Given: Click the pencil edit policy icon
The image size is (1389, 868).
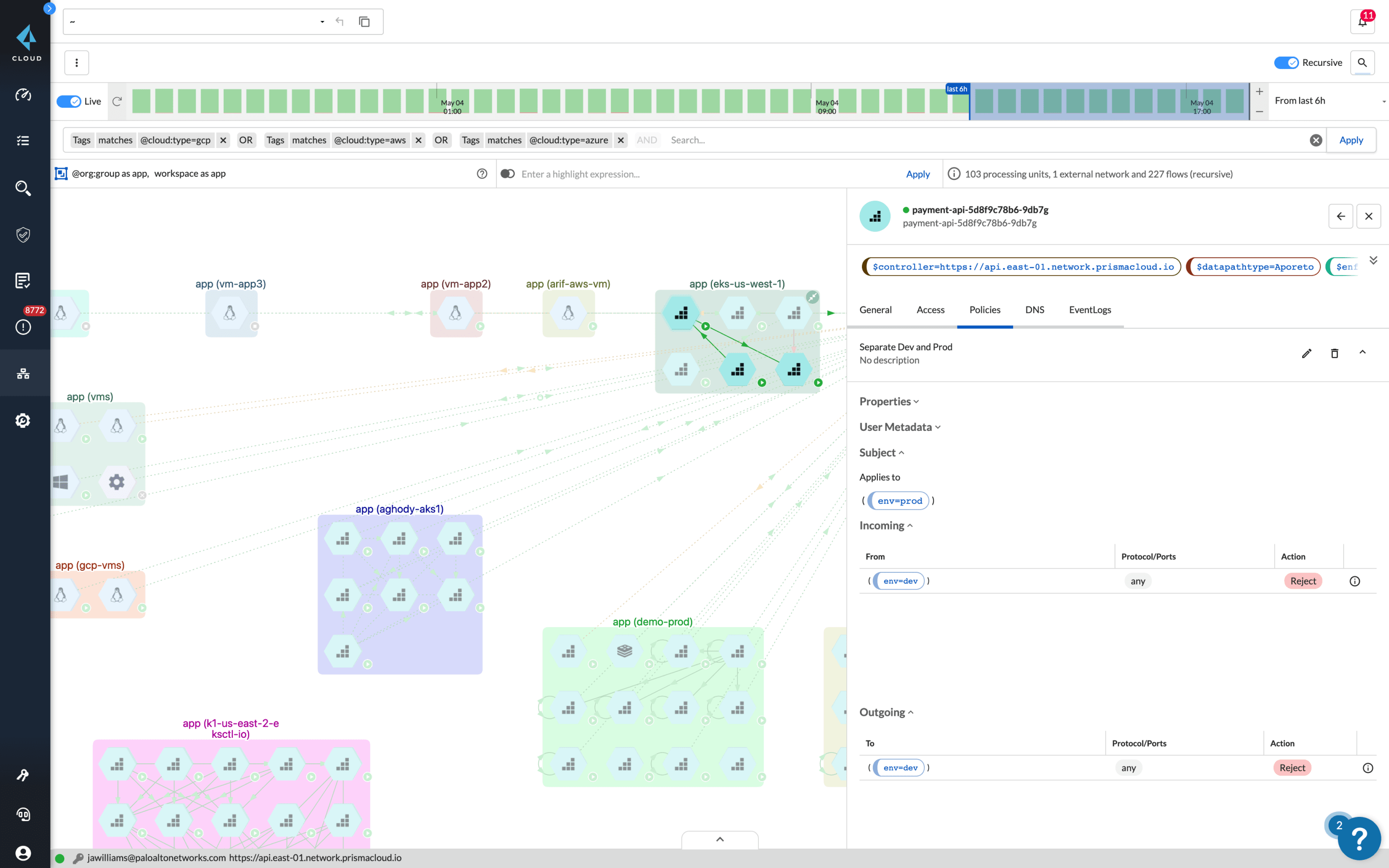Looking at the screenshot, I should tap(1306, 353).
